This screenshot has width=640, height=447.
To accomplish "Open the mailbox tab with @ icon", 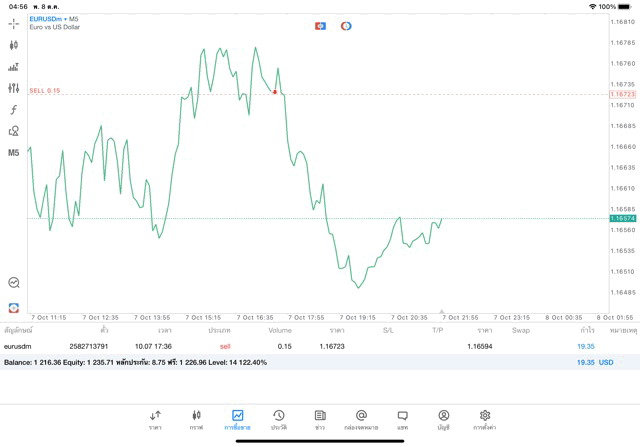I will click(361, 419).
